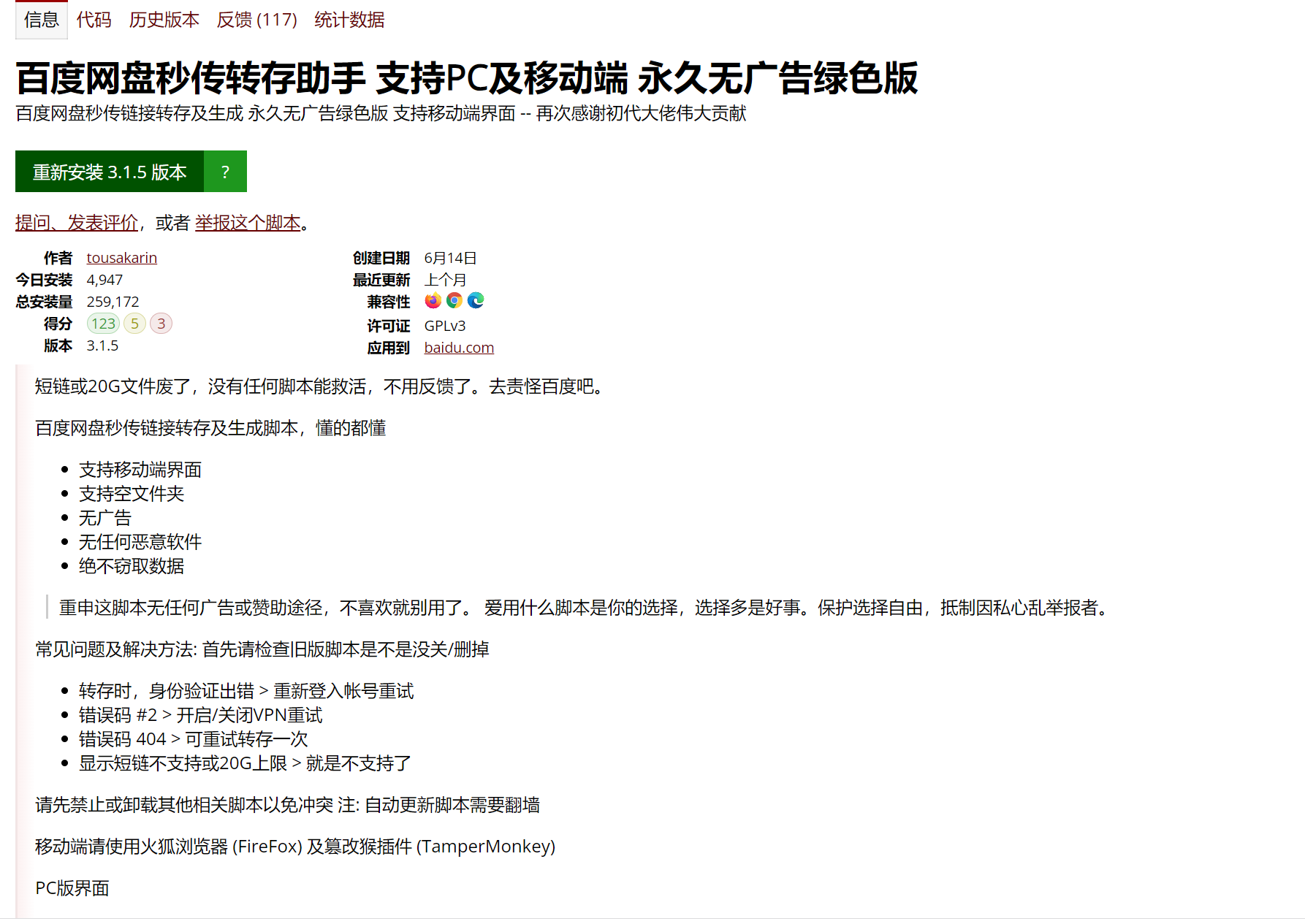Click the 上个月 last-updated value
1305x924 pixels.
click(446, 280)
